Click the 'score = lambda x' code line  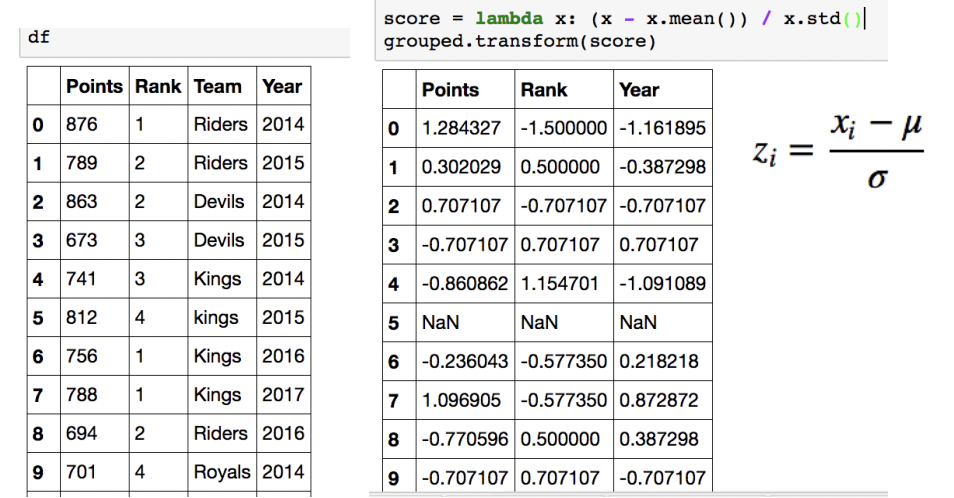pos(623,18)
